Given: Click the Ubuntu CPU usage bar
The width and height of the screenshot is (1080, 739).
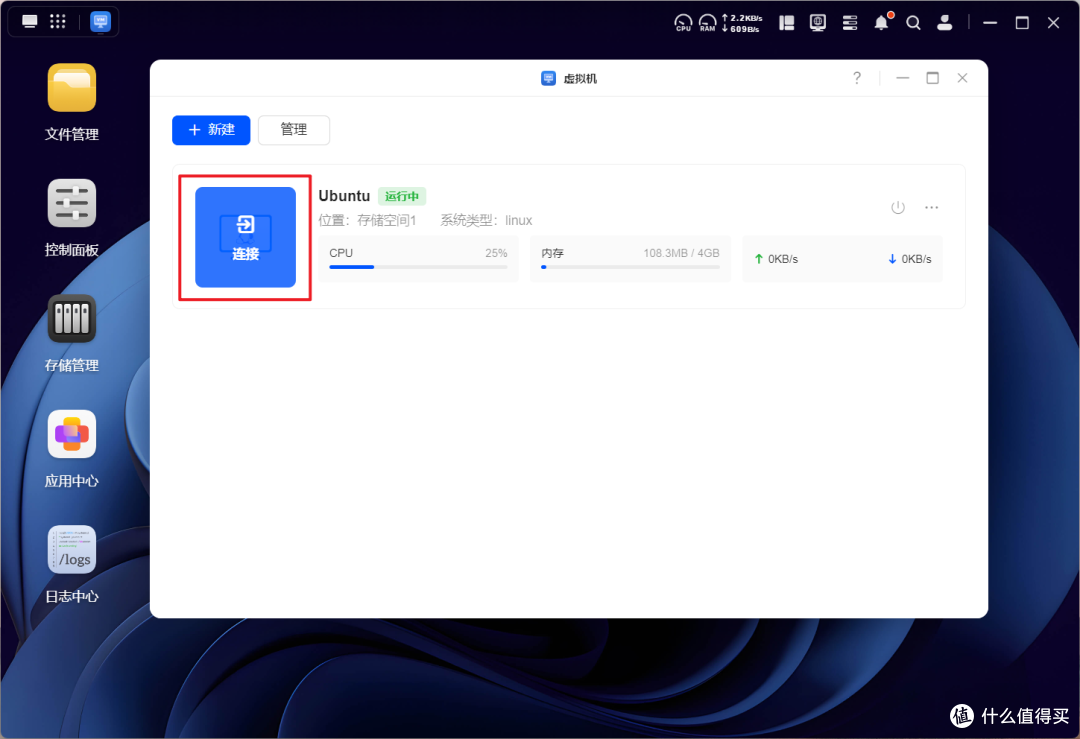Looking at the screenshot, I should [418, 267].
